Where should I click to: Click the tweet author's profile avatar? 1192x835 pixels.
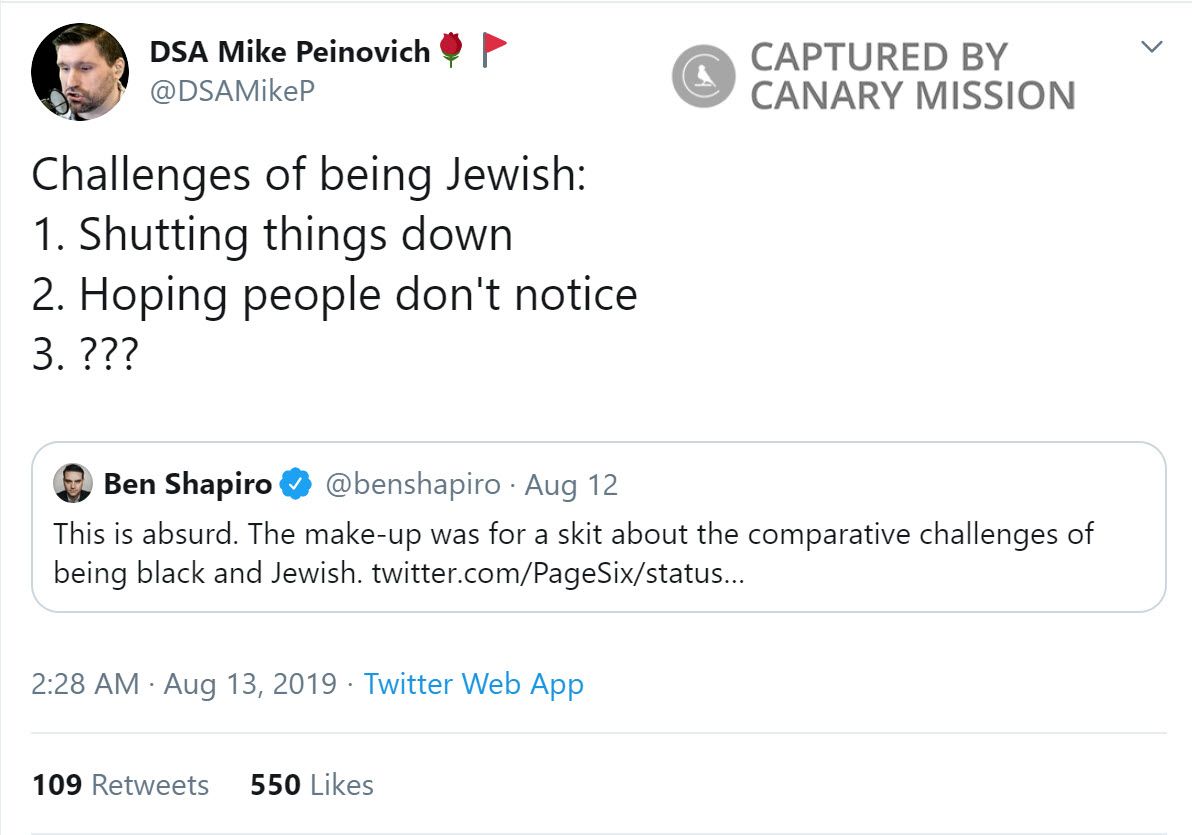(80, 72)
